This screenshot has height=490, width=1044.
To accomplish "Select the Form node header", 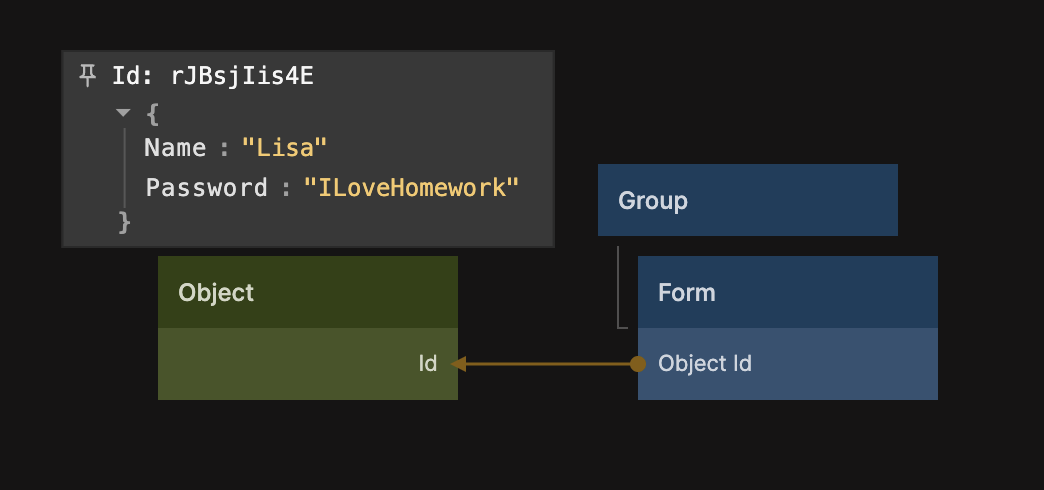I will point(787,292).
